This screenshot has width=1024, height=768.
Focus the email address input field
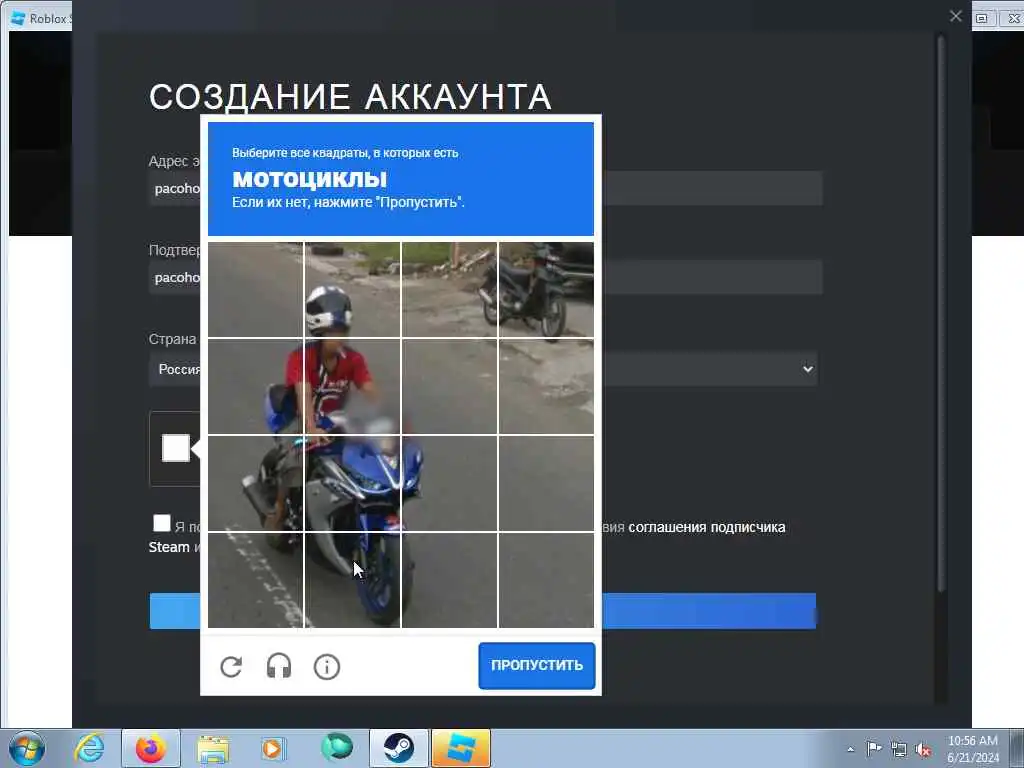(485, 188)
